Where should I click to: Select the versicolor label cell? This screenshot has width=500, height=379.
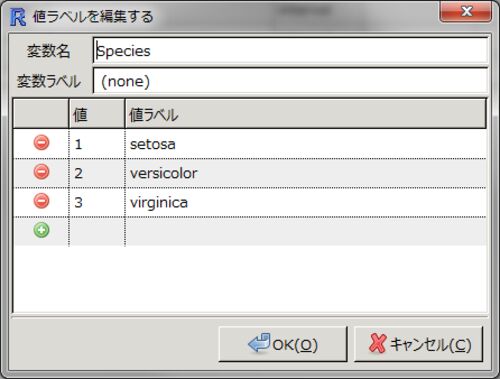tap(306, 173)
